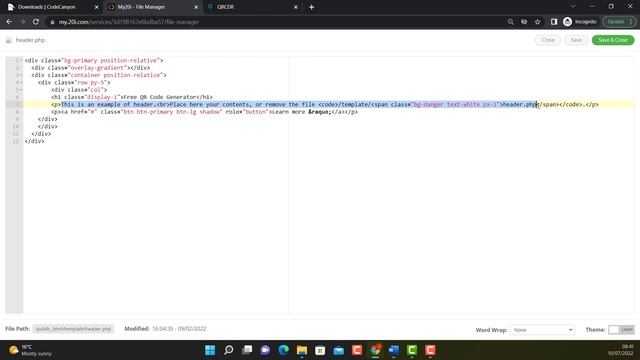Bookmark this page with the star icon
Image resolution: width=640 pixels, height=360 pixels.
[538, 22]
